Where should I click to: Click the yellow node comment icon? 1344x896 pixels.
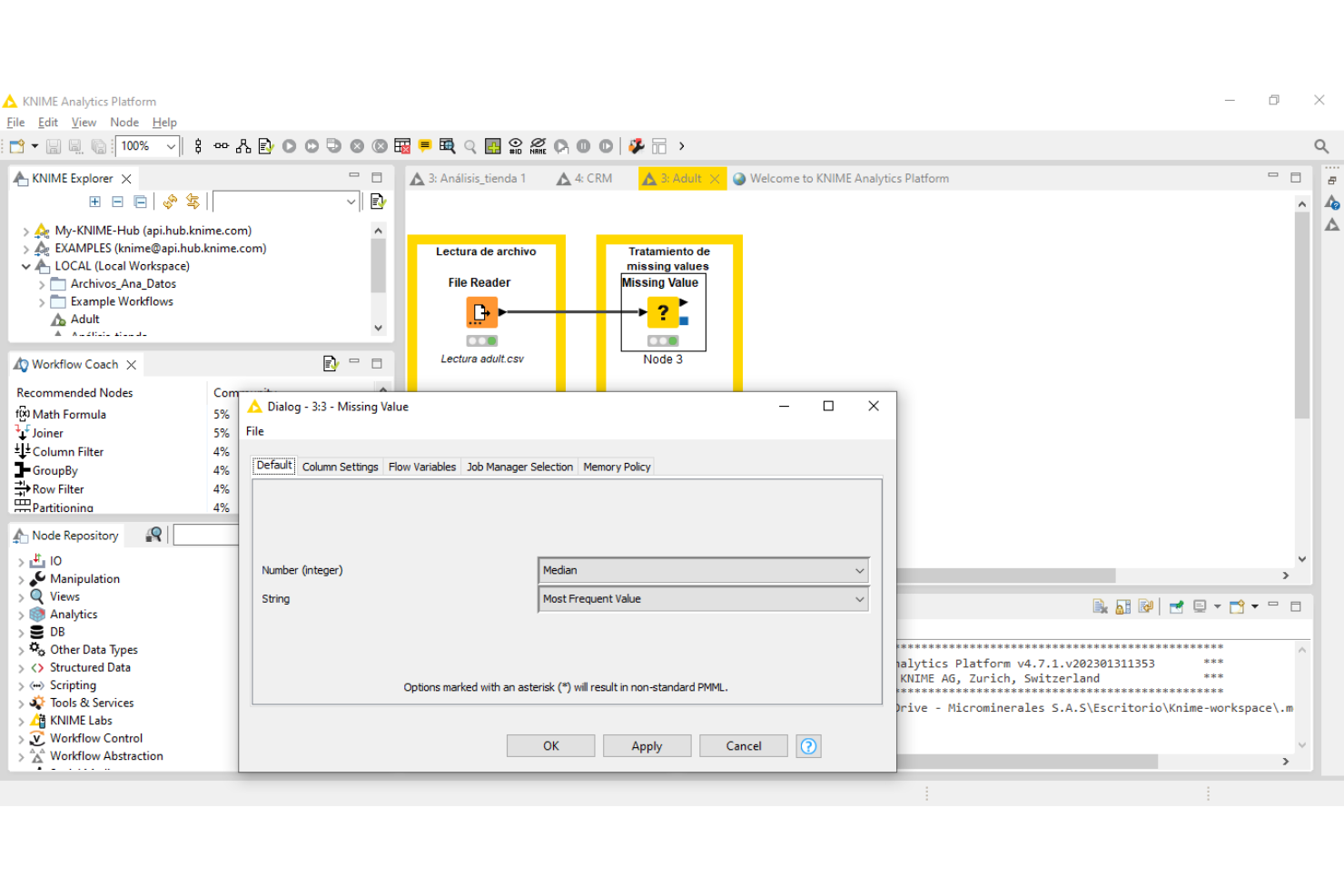[x=424, y=145]
